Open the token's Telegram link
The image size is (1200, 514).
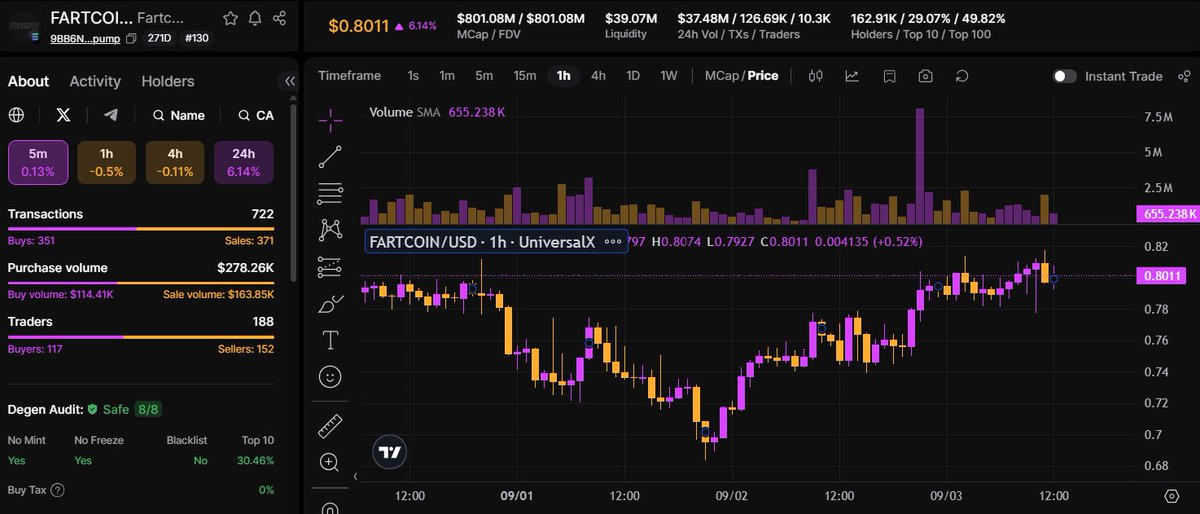pos(111,115)
